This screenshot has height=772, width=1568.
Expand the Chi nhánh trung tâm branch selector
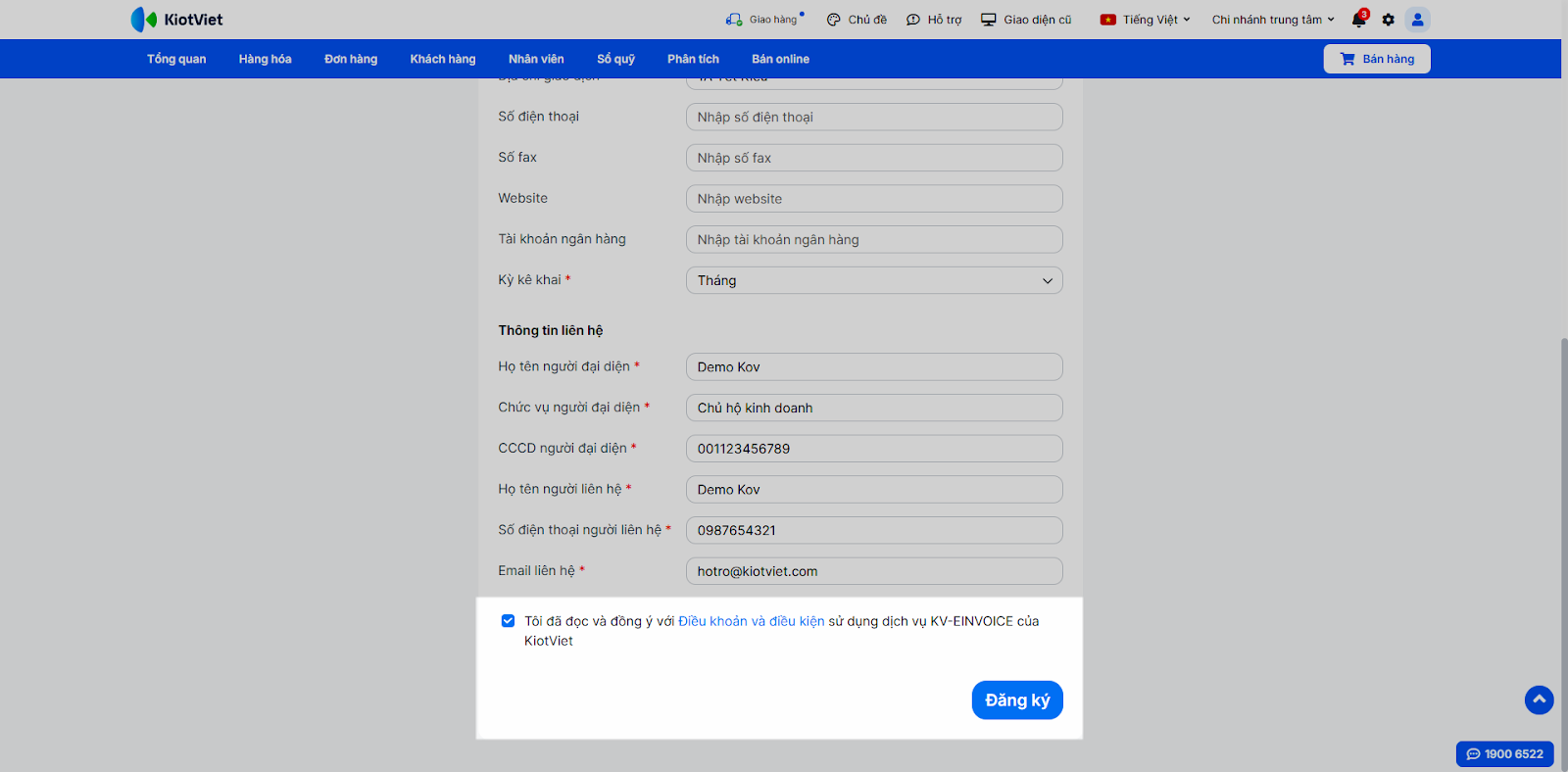click(1273, 20)
